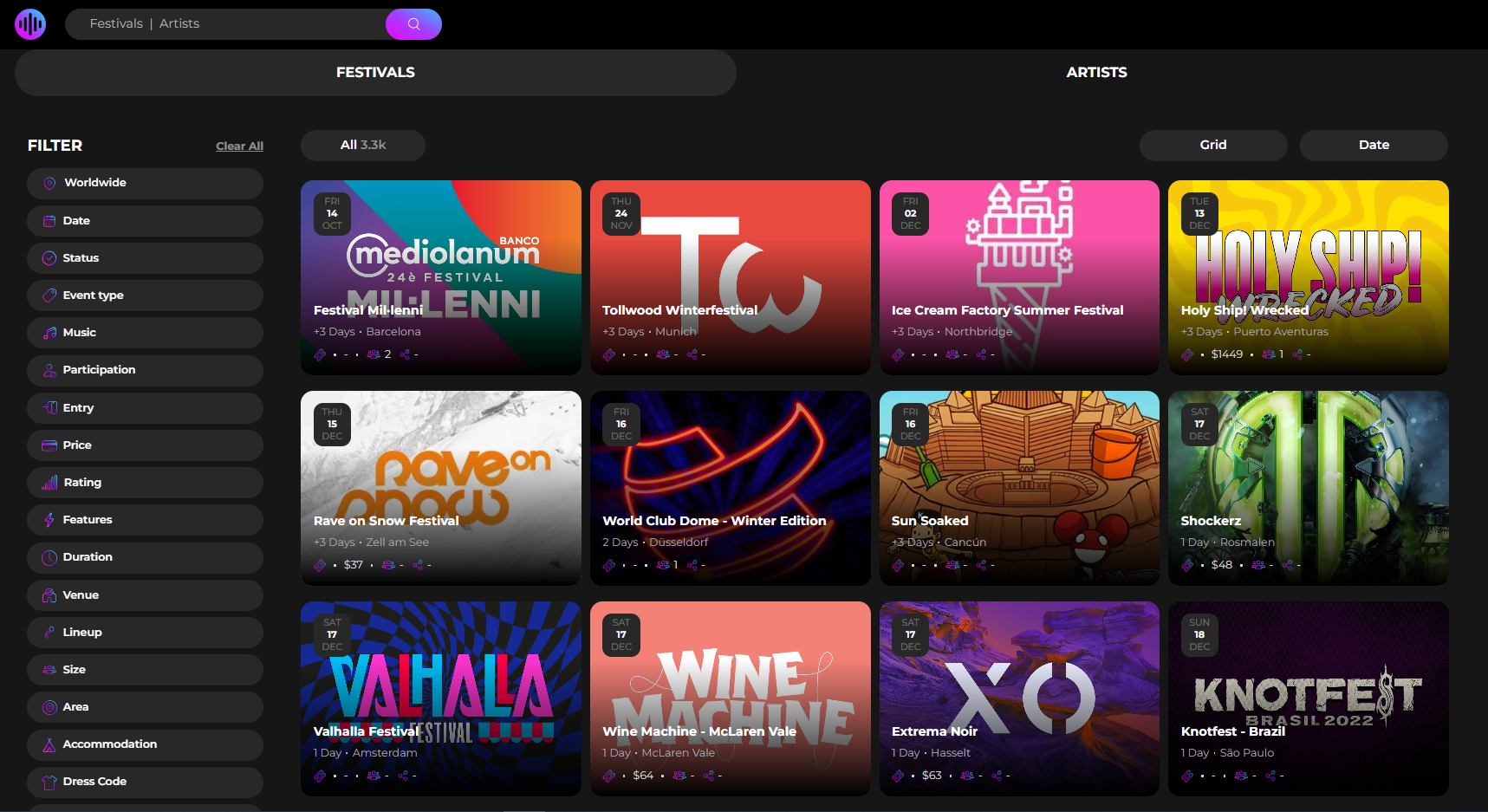Click the Area target icon

(x=49, y=707)
